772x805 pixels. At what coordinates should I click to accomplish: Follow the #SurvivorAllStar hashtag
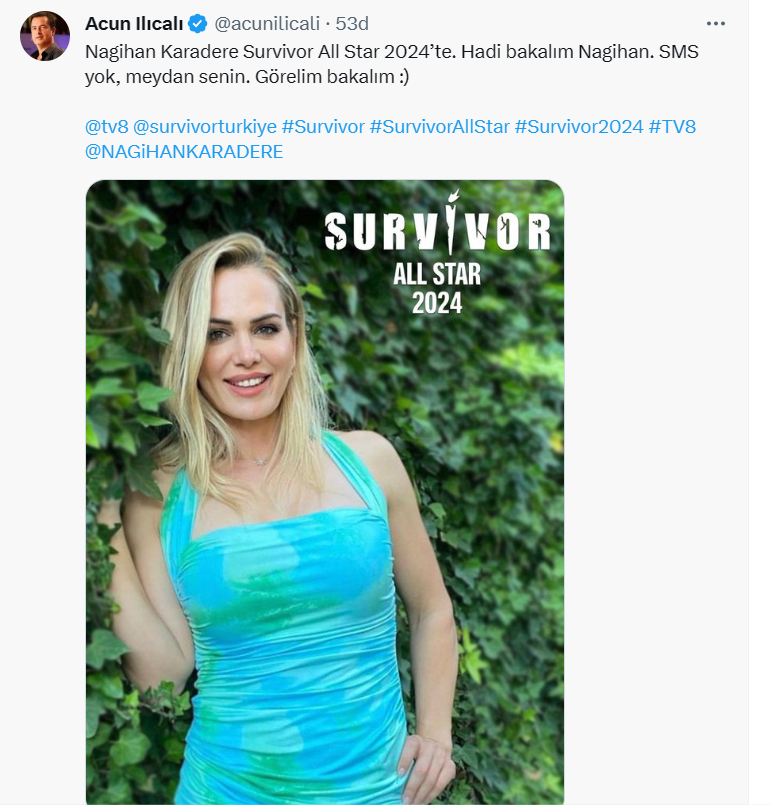[x=439, y=126]
